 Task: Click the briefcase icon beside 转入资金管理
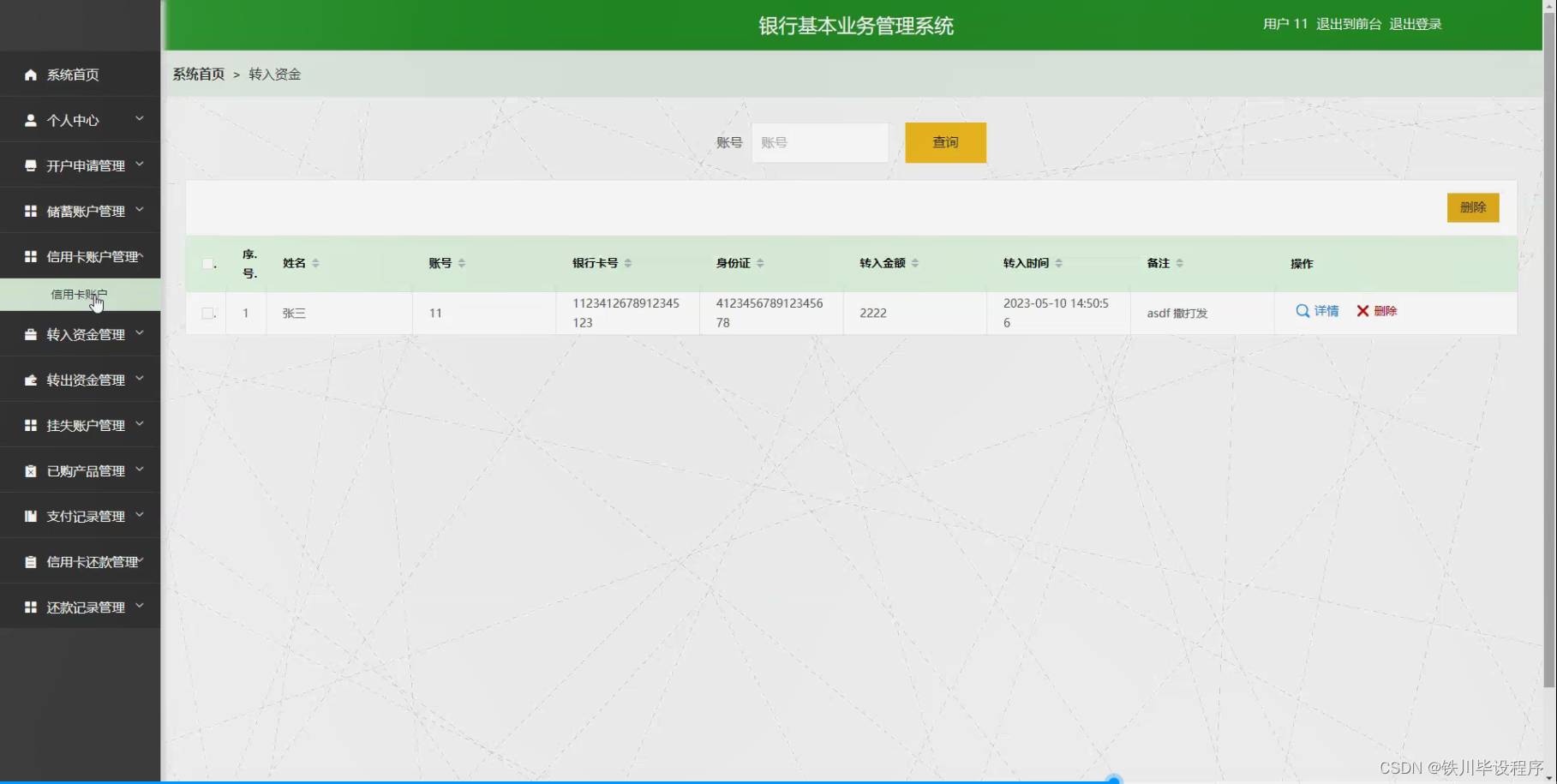pyautogui.click(x=31, y=334)
